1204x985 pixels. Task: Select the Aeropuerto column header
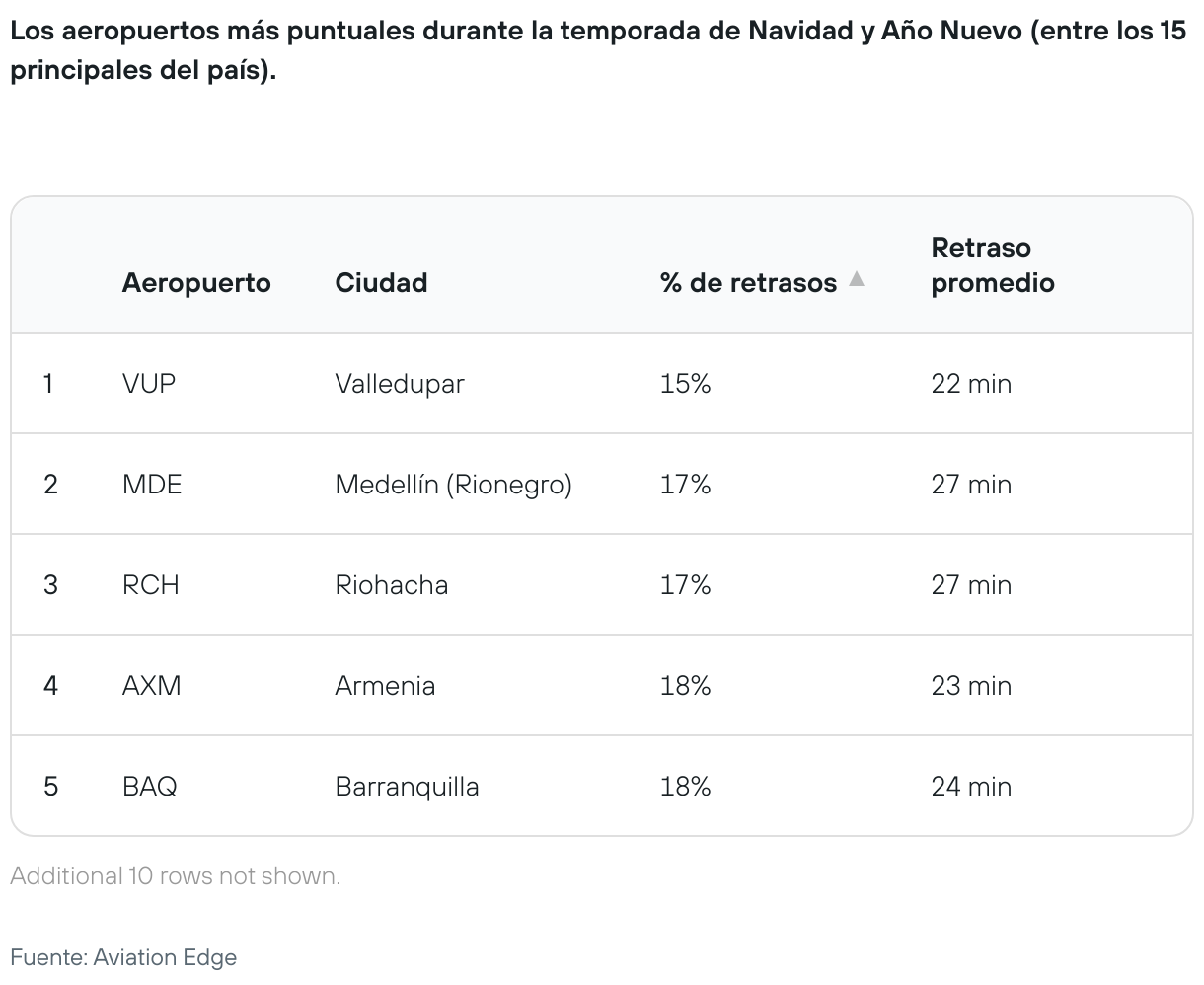[x=196, y=283]
